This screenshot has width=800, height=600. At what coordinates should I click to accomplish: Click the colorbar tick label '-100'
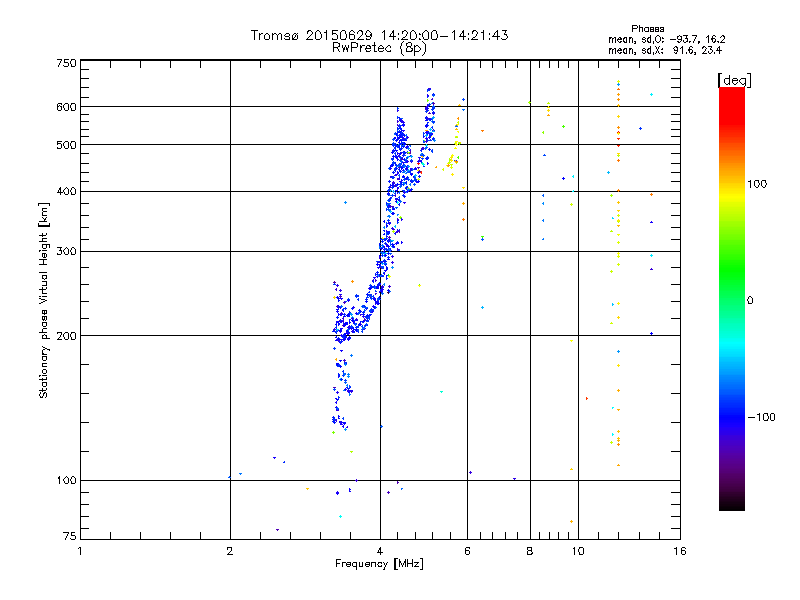coord(761,417)
